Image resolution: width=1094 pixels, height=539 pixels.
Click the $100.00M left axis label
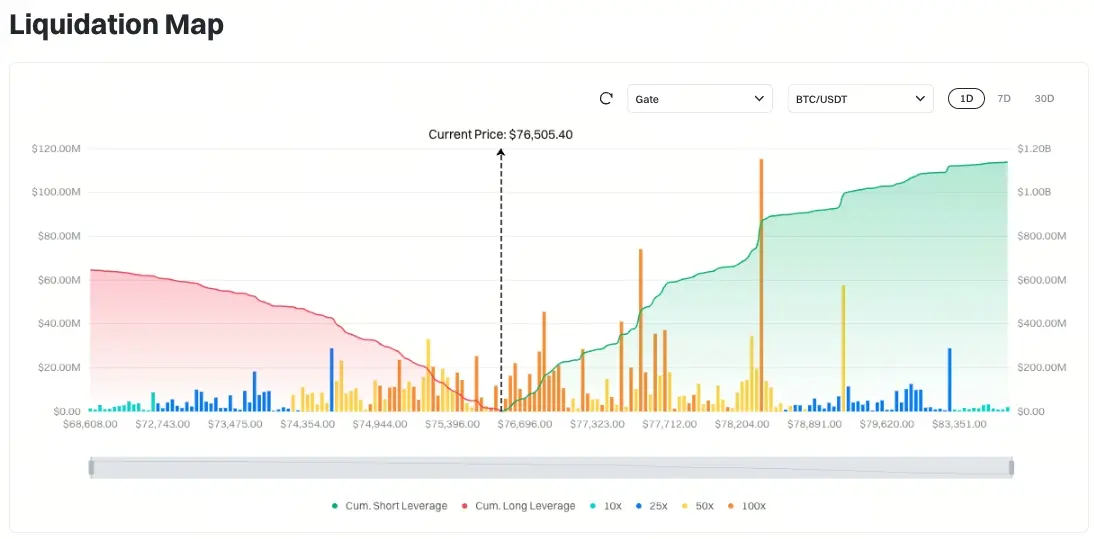(57, 192)
